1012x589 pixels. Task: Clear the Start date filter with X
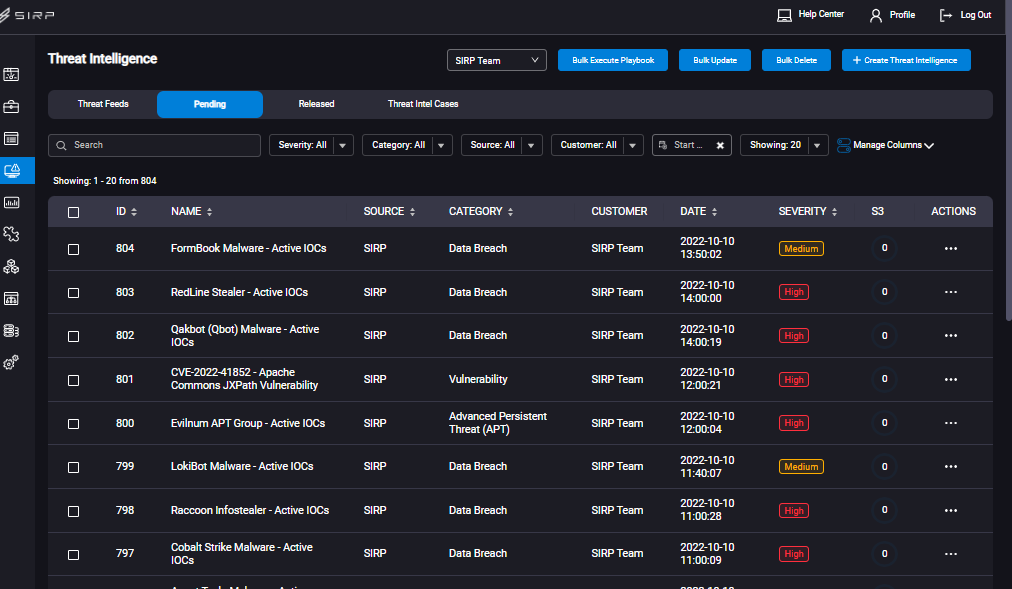(720, 145)
